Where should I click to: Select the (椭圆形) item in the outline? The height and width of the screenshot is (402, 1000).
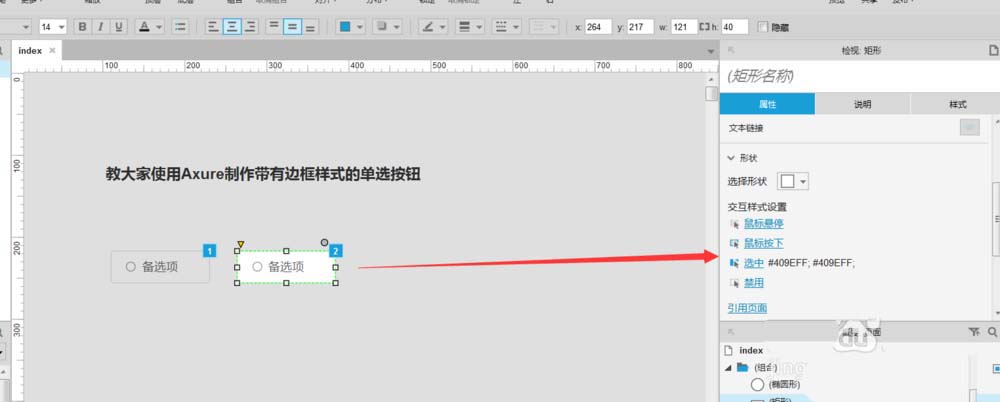click(784, 384)
